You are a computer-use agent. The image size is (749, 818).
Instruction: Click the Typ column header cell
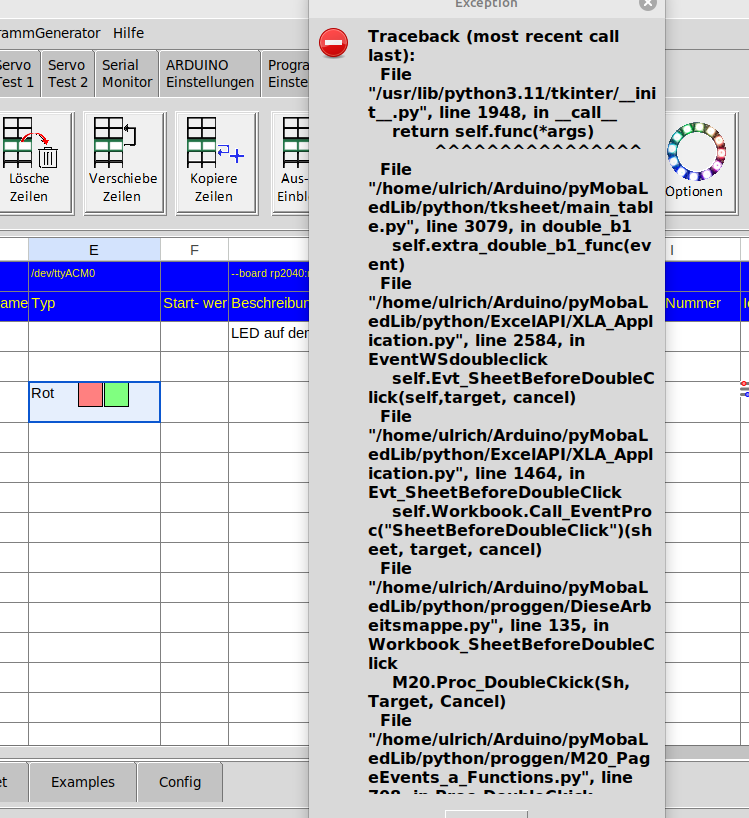click(x=94, y=303)
